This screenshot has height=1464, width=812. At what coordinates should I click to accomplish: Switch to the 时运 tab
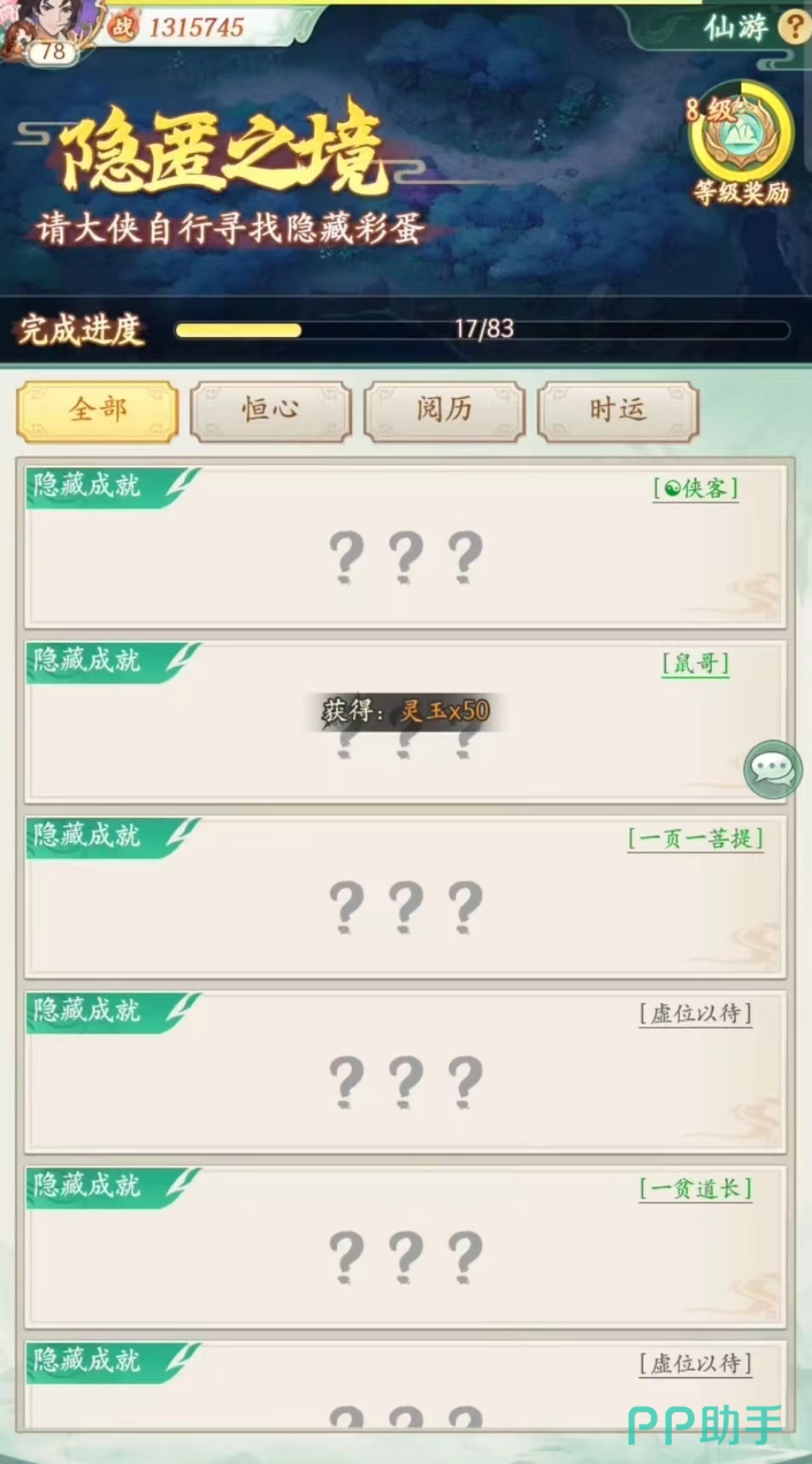point(618,412)
